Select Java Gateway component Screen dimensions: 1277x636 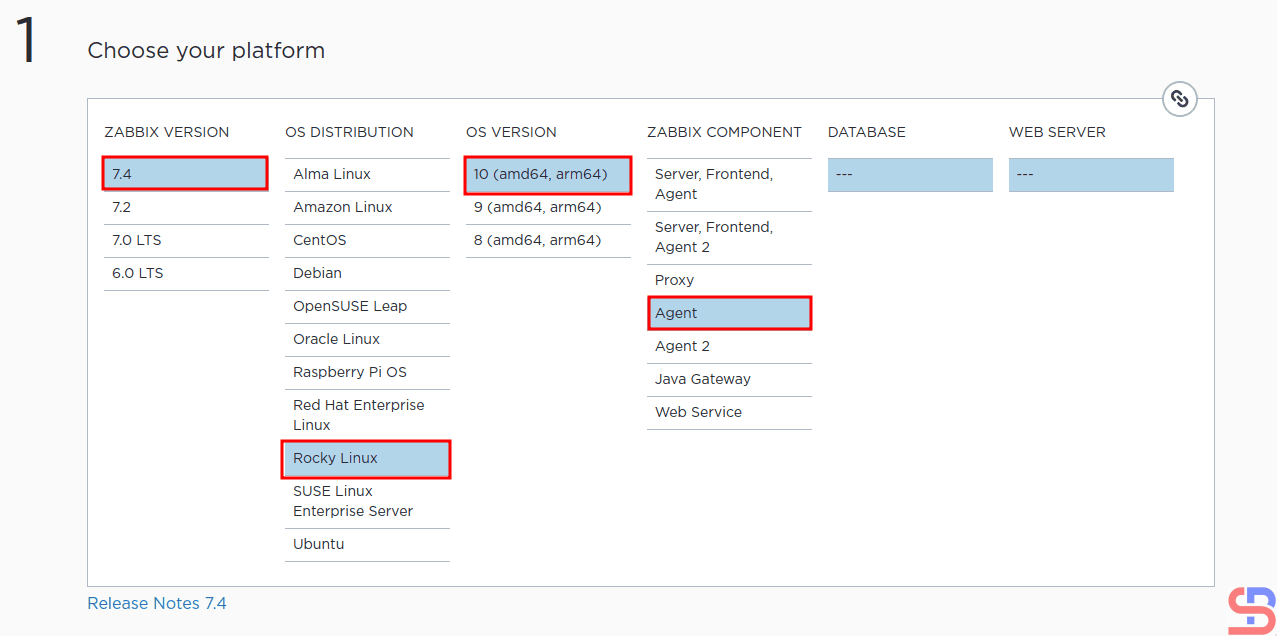pos(728,379)
